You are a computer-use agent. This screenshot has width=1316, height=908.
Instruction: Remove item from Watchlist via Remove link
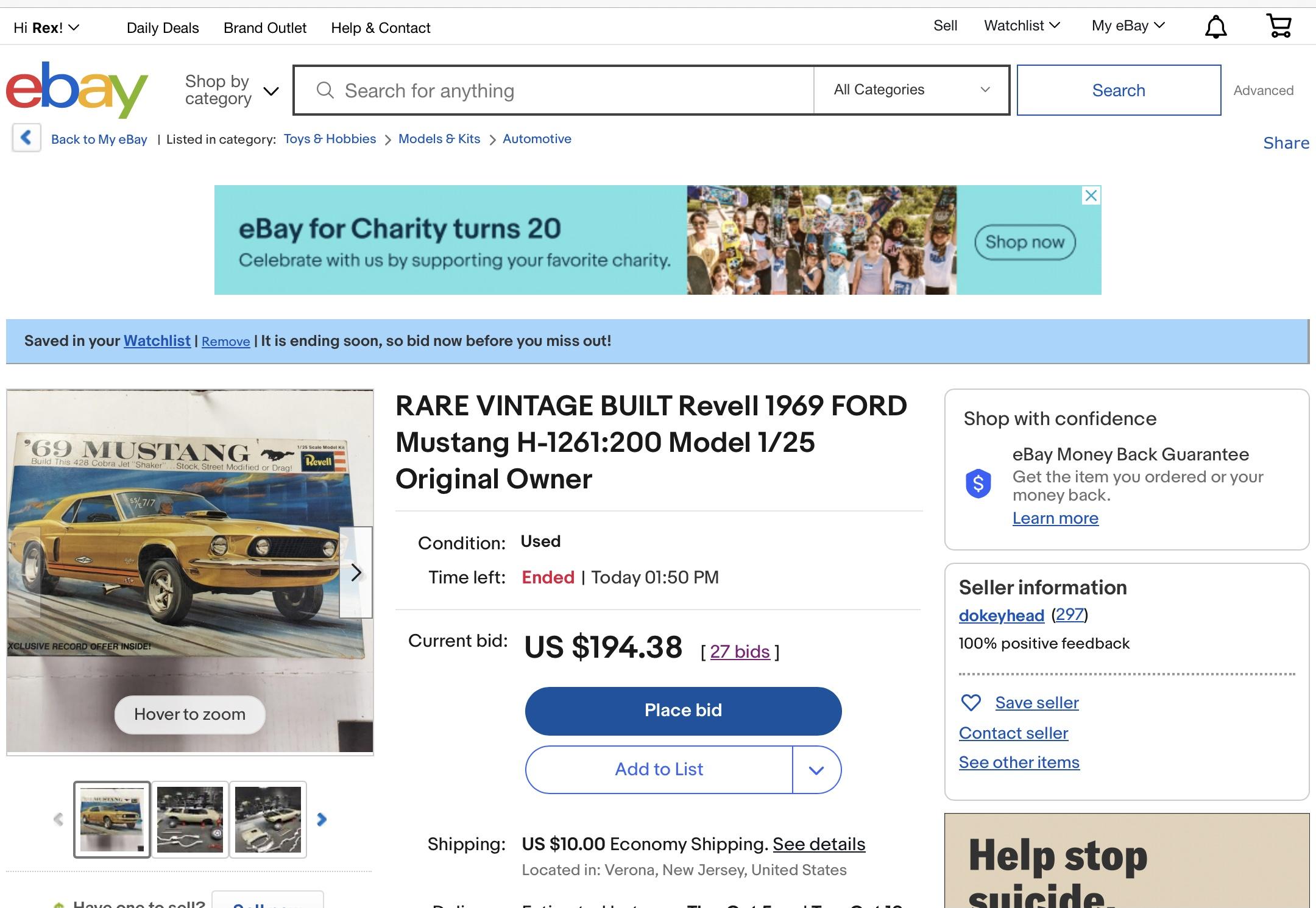pos(225,342)
